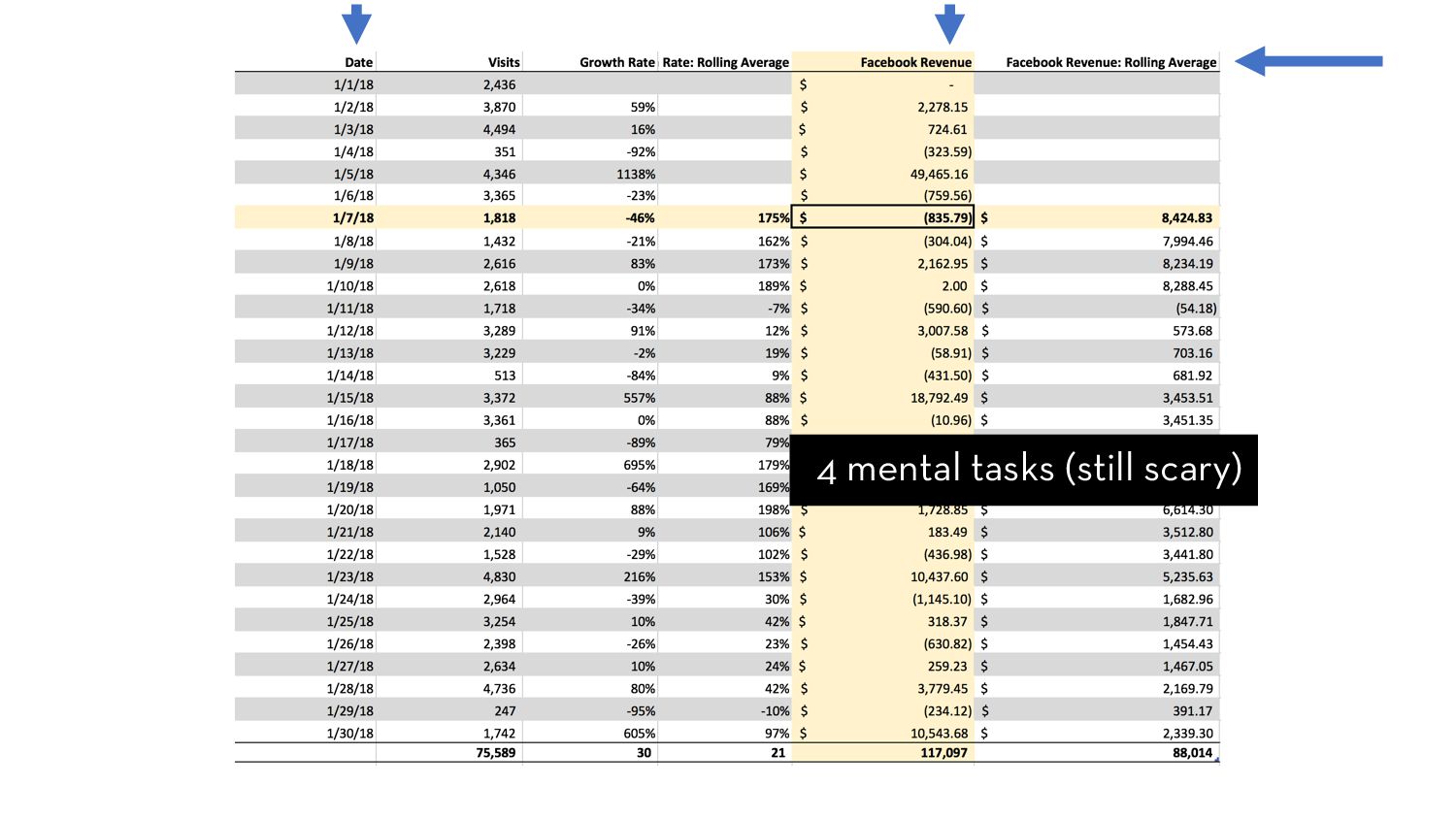Viewport: 1456px width, 819px height.
Task: Select revenue cell (323.59)
Action: pyautogui.click(x=947, y=151)
